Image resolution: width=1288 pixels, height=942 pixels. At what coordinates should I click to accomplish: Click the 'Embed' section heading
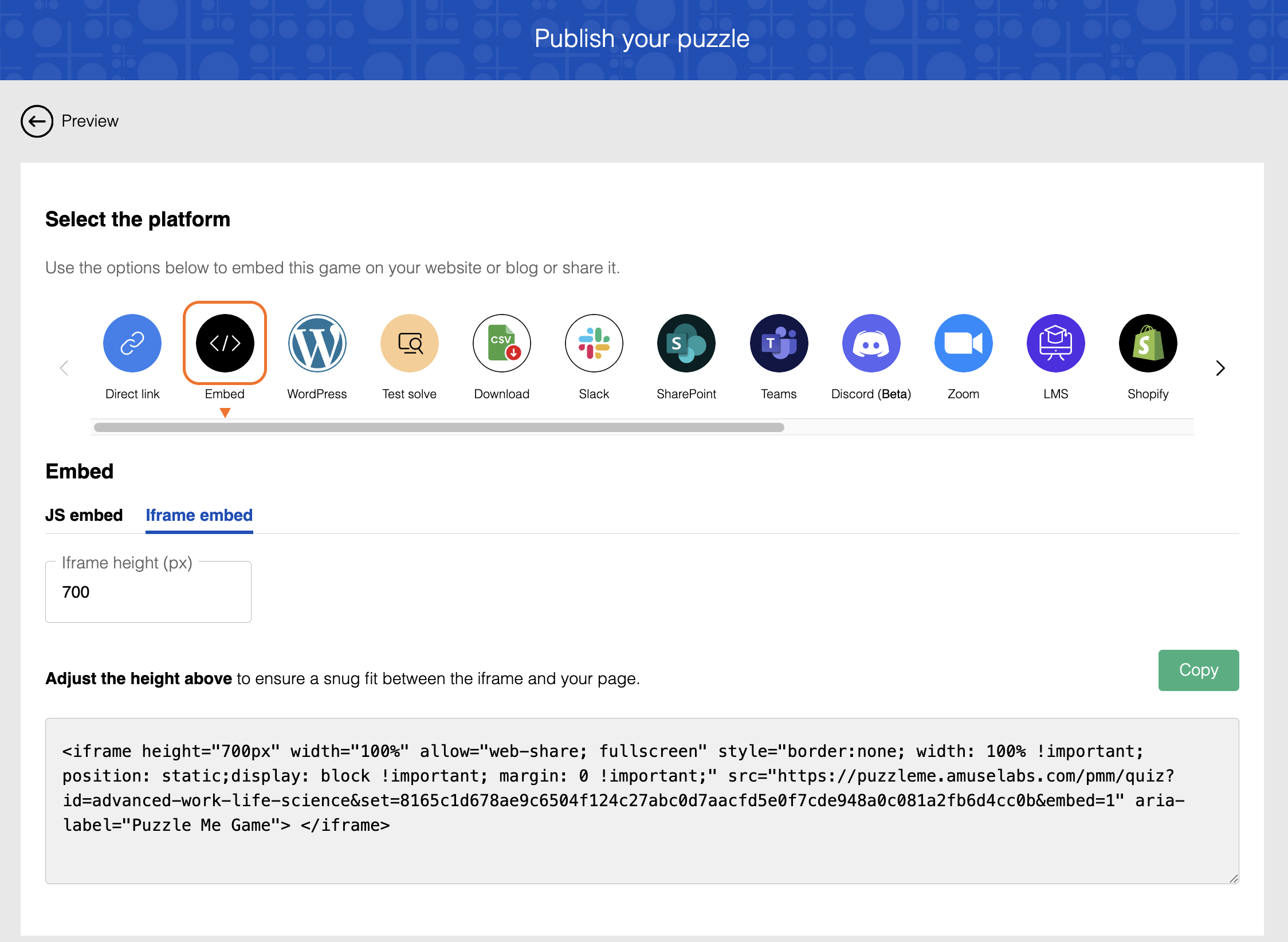[80, 471]
